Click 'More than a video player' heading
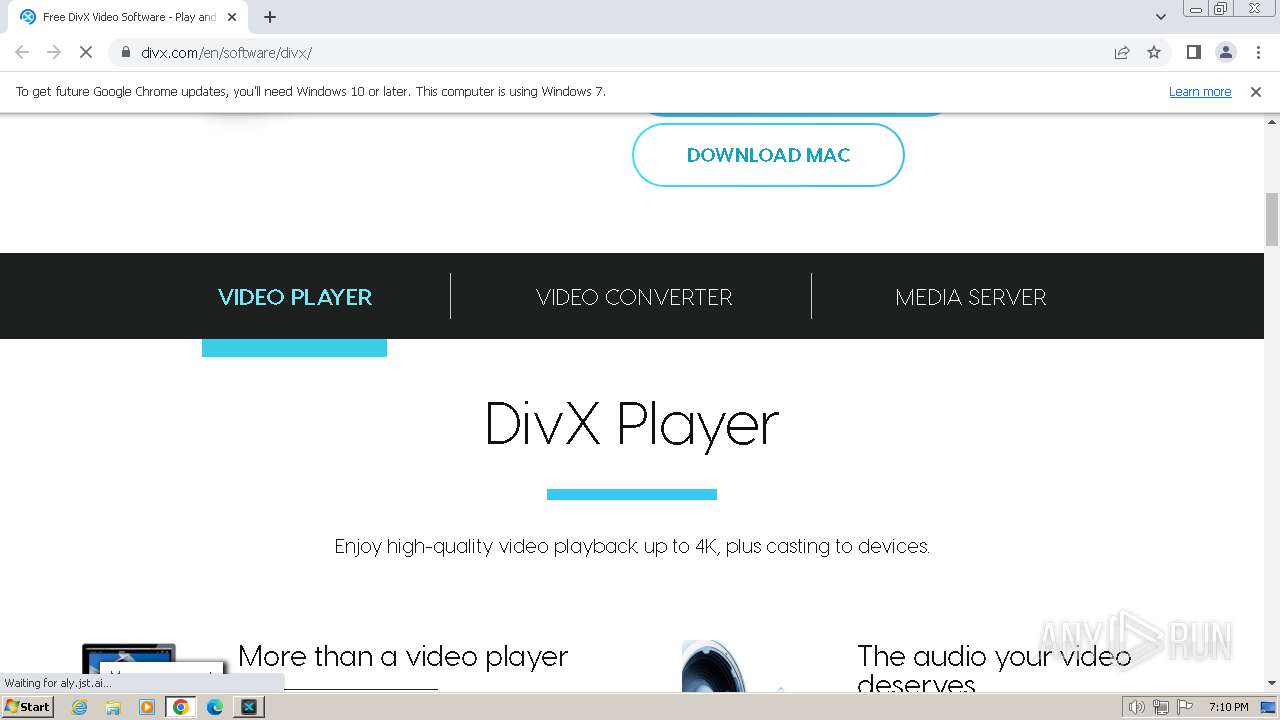The height and width of the screenshot is (720, 1280). click(403, 656)
